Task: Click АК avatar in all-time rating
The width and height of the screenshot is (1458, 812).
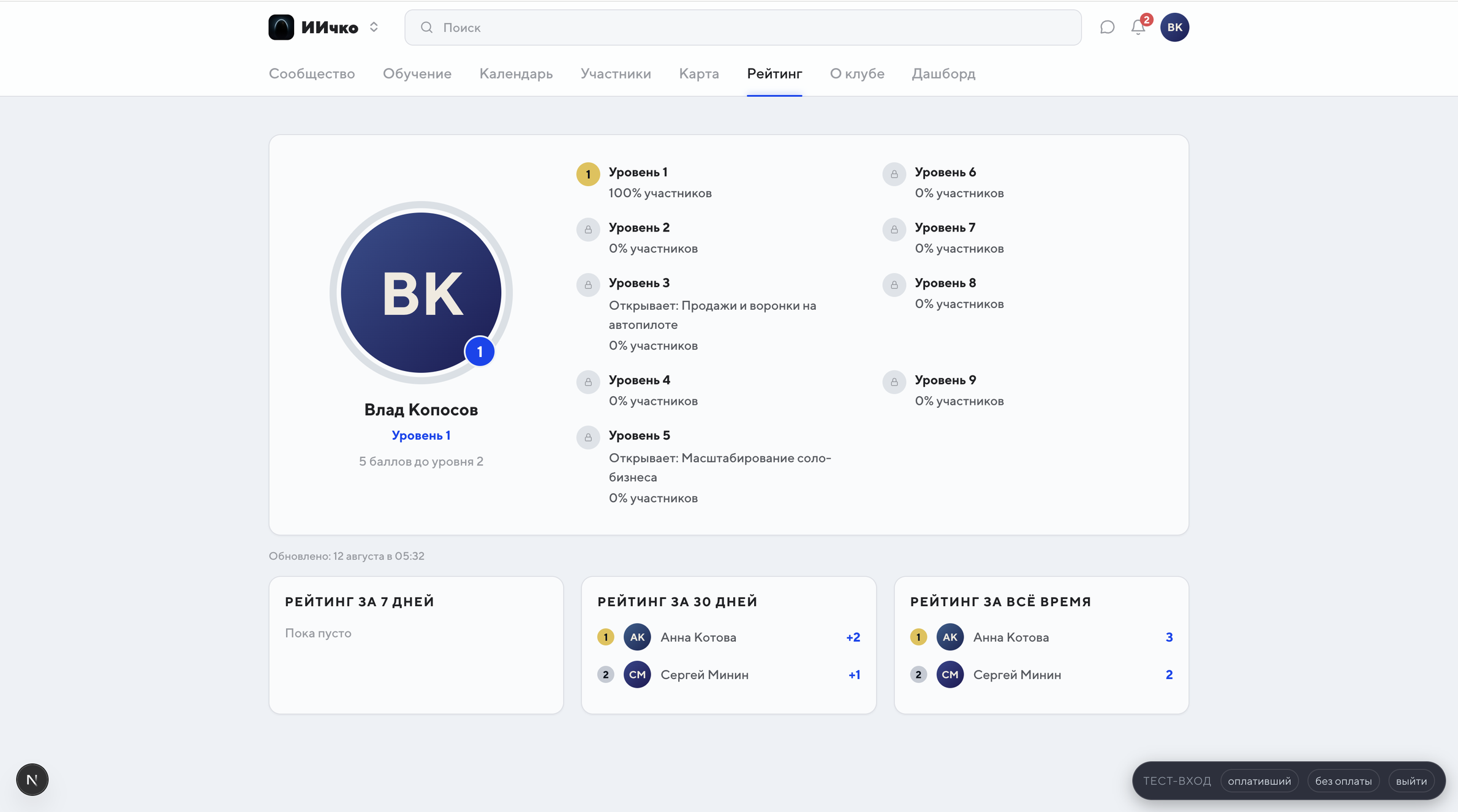Action: [950, 637]
